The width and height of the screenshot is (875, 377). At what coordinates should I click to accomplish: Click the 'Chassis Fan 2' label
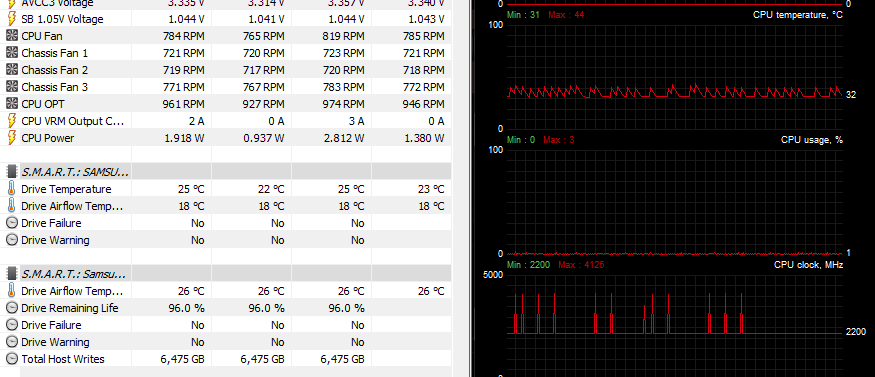tap(55, 70)
